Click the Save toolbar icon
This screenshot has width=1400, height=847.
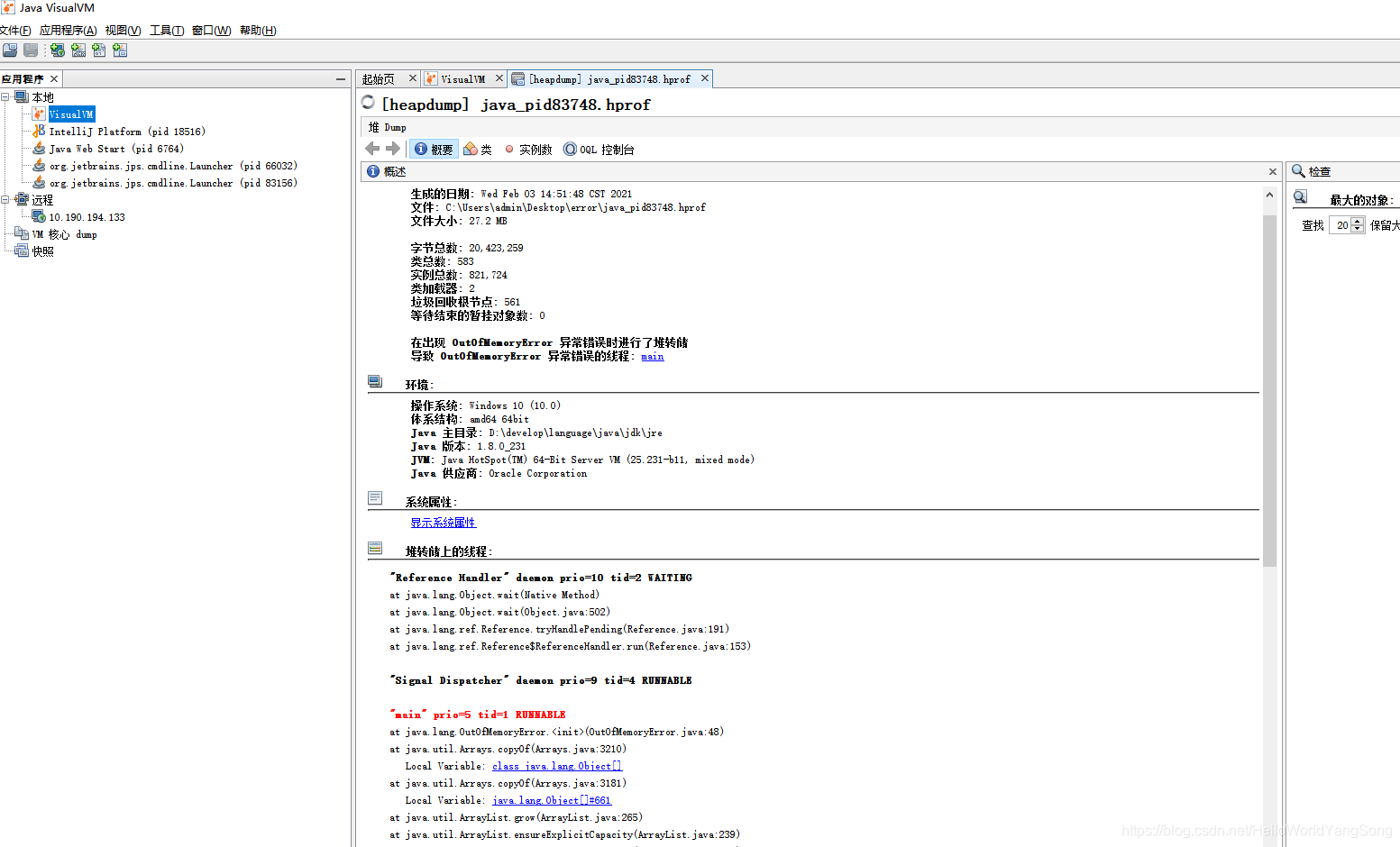pyautogui.click(x=31, y=50)
